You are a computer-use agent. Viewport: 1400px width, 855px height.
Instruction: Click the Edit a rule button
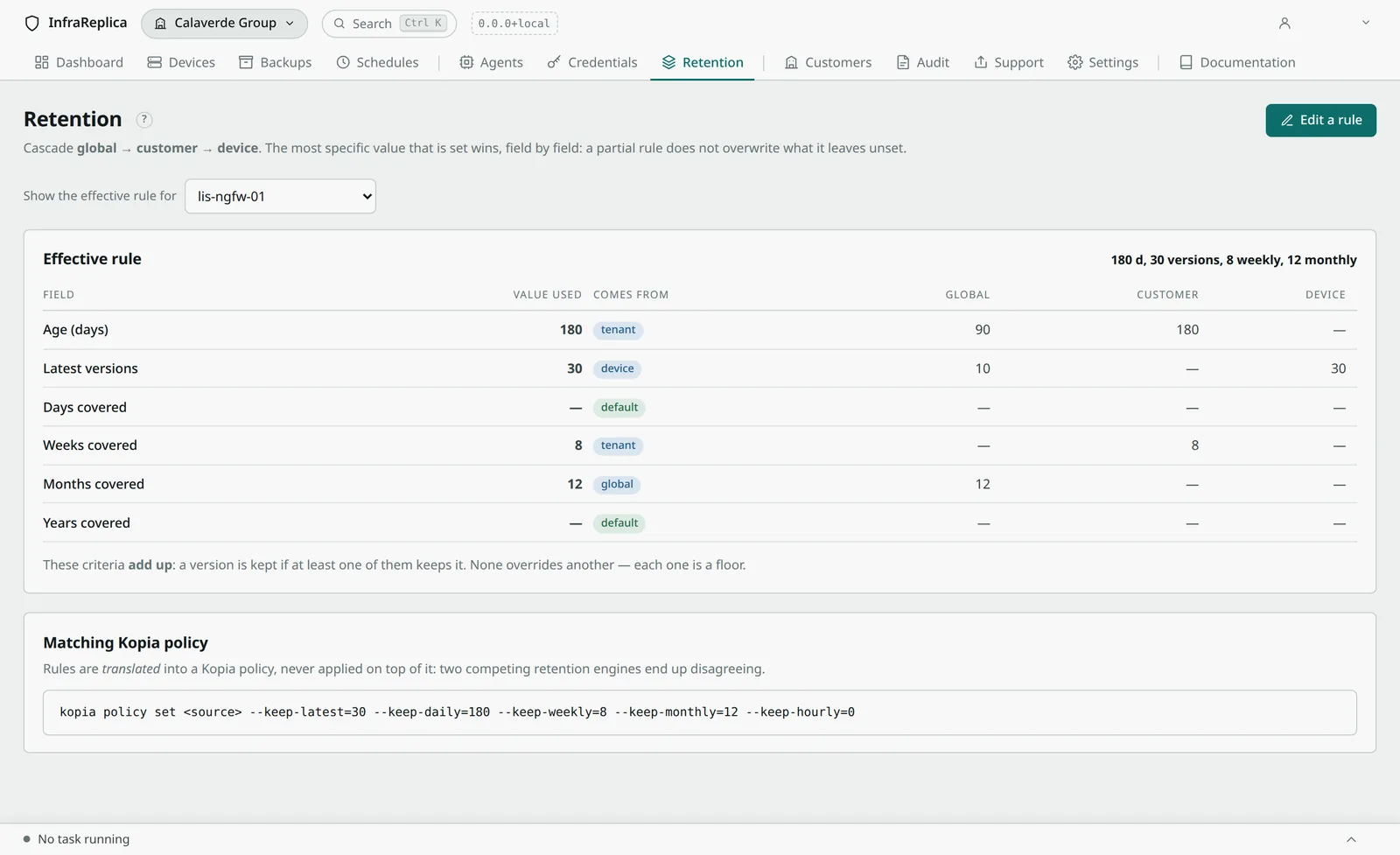(1320, 121)
